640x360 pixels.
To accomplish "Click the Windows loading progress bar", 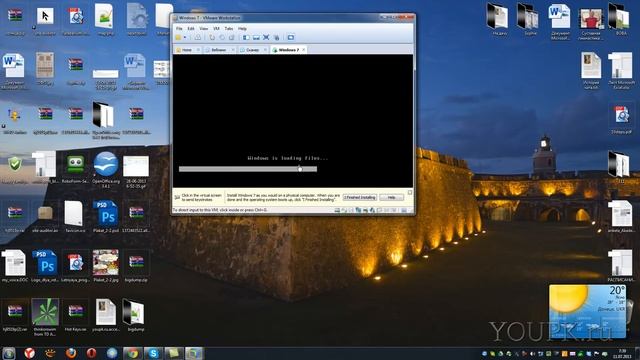I will coord(248,169).
